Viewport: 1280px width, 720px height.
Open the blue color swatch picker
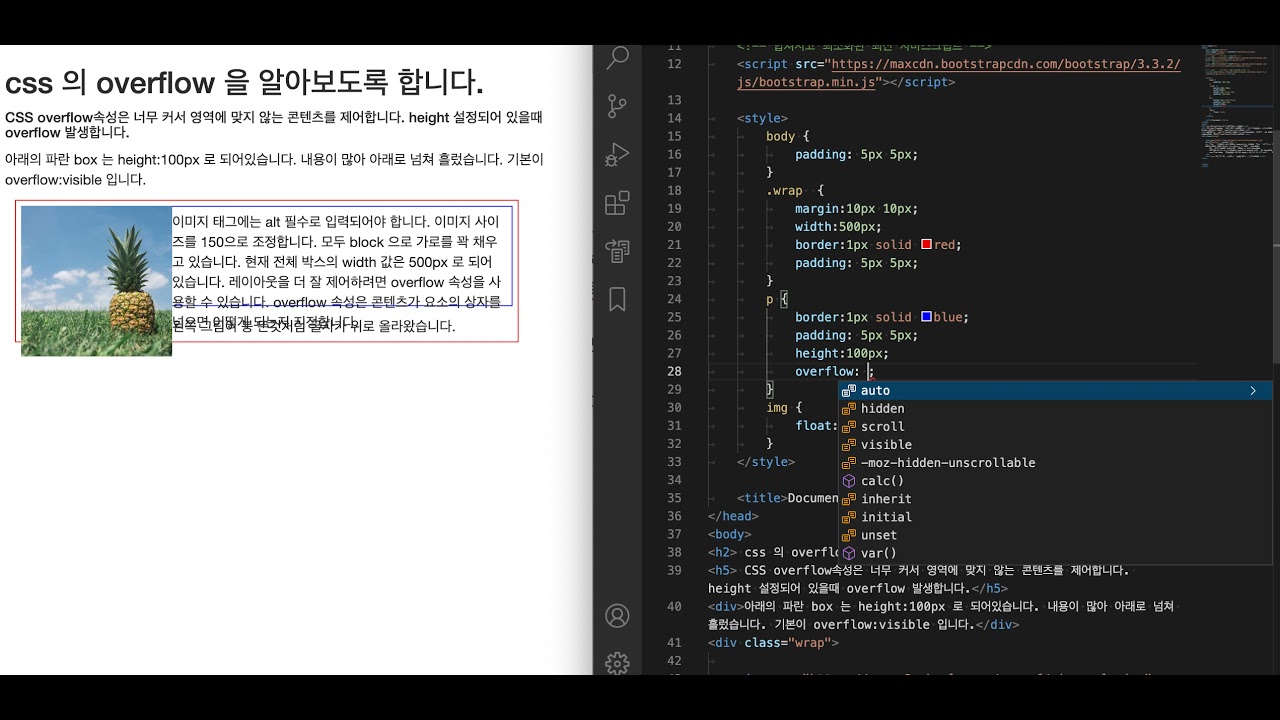tap(926, 316)
